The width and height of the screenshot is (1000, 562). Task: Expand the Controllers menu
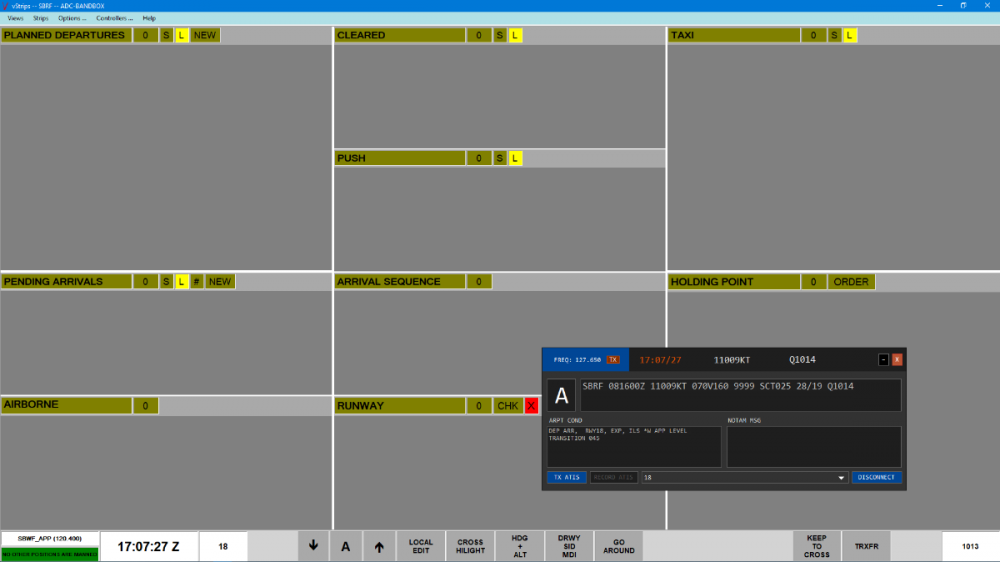point(114,18)
